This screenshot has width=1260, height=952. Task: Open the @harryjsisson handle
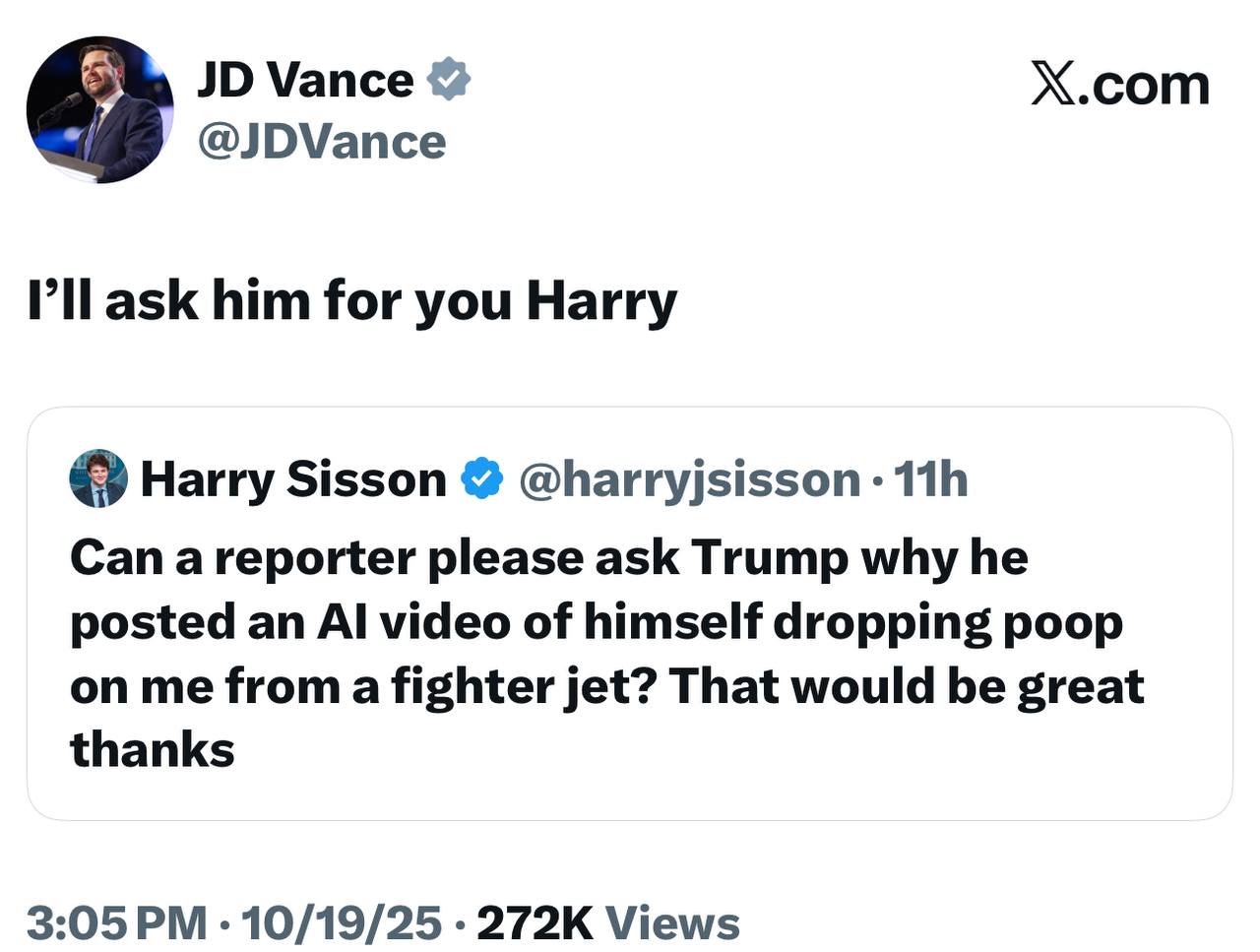pos(689,479)
